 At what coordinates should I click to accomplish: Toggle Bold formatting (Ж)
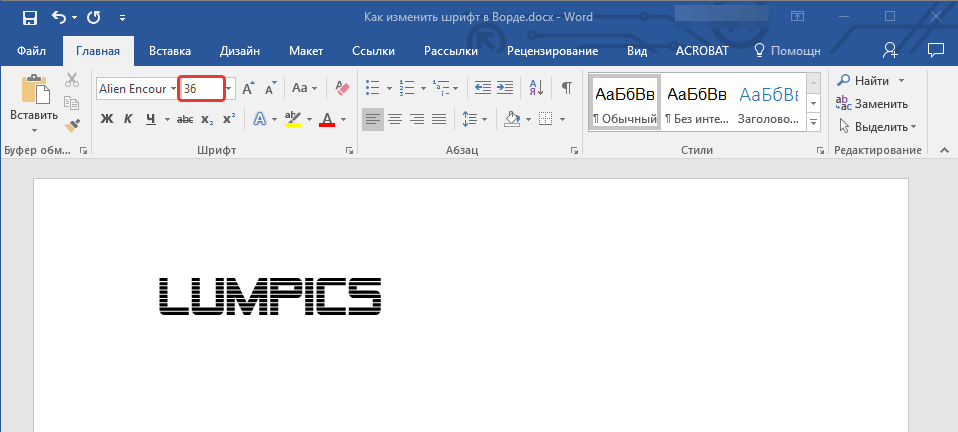(107, 119)
